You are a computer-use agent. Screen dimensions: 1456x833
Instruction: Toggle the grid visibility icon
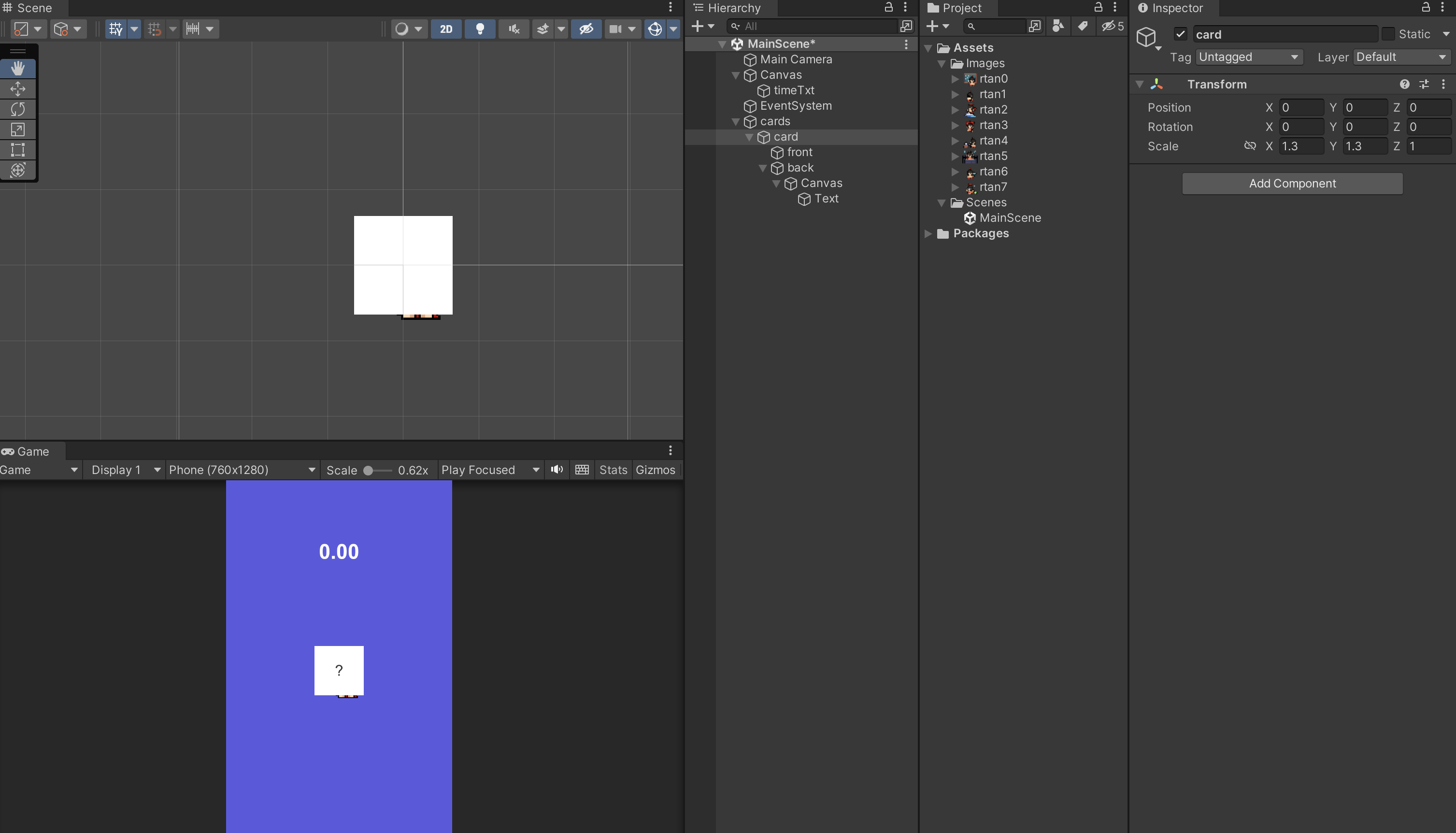tap(116, 29)
